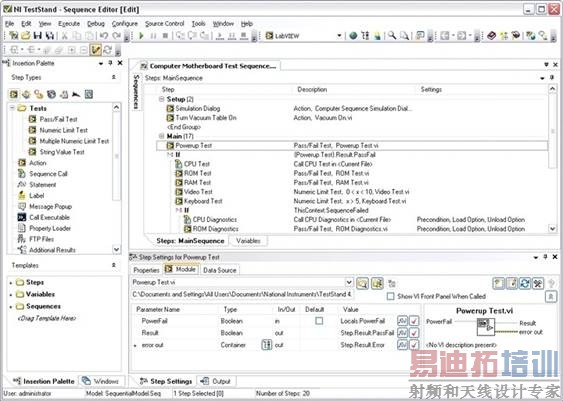The width and height of the screenshot is (563, 401).
Task: Click the expression browser icon for Step.Result.PassFail
Action: 402,333
